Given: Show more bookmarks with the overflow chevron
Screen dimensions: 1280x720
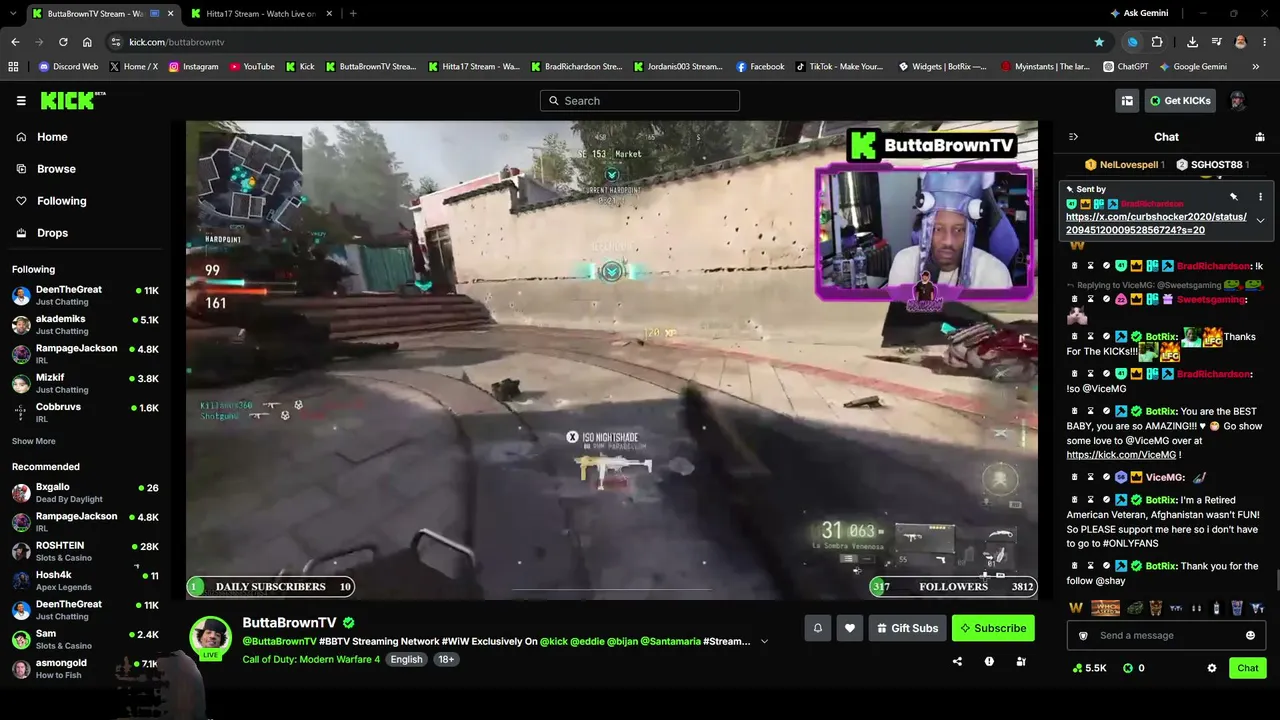Looking at the screenshot, I should pos(1256,67).
